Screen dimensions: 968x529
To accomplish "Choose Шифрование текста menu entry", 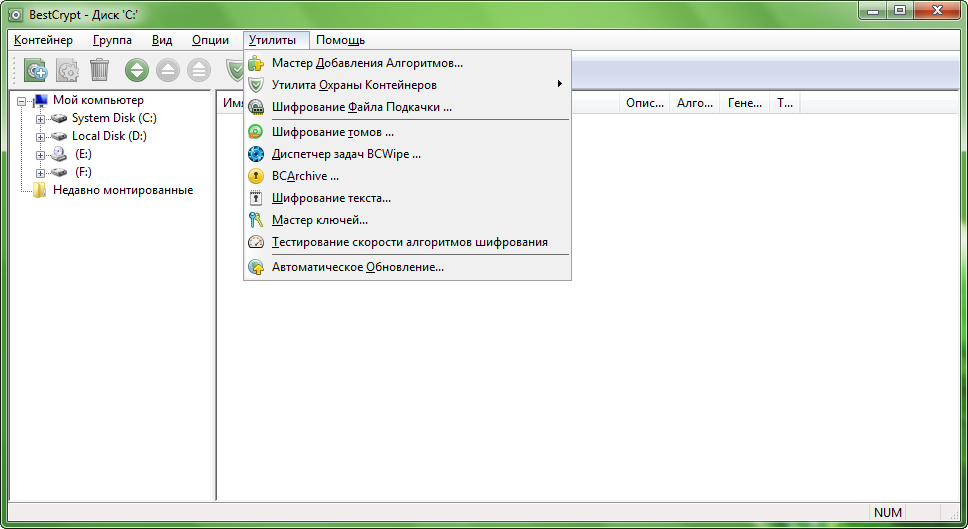I will click(x=407, y=198).
